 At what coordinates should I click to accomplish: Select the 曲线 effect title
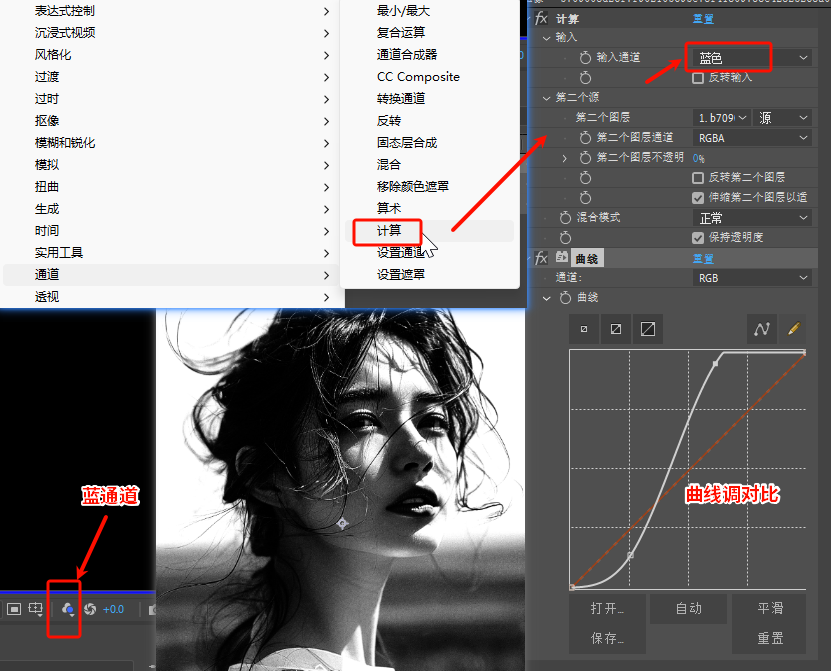tap(587, 259)
